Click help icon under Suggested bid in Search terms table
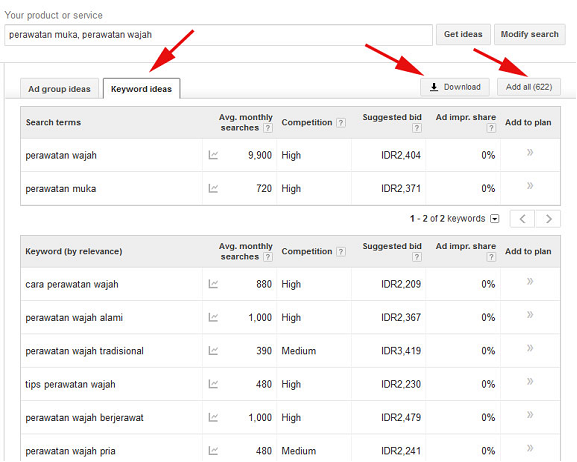Image resolution: width=577 pixels, height=462 pixels. (x=417, y=128)
